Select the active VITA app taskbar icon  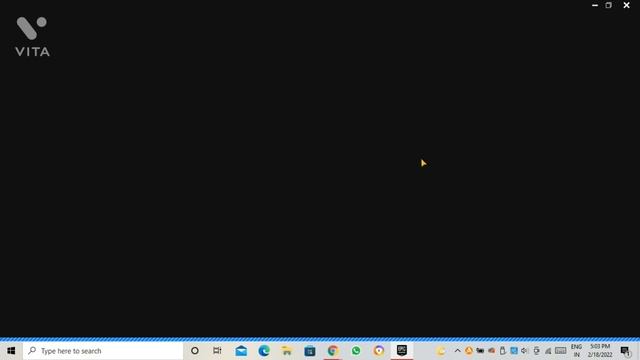click(402, 350)
